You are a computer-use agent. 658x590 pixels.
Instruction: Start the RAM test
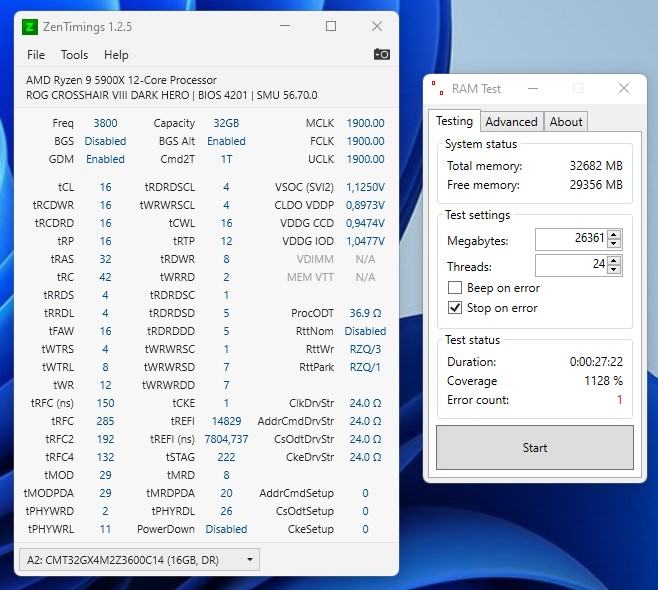[x=535, y=448]
